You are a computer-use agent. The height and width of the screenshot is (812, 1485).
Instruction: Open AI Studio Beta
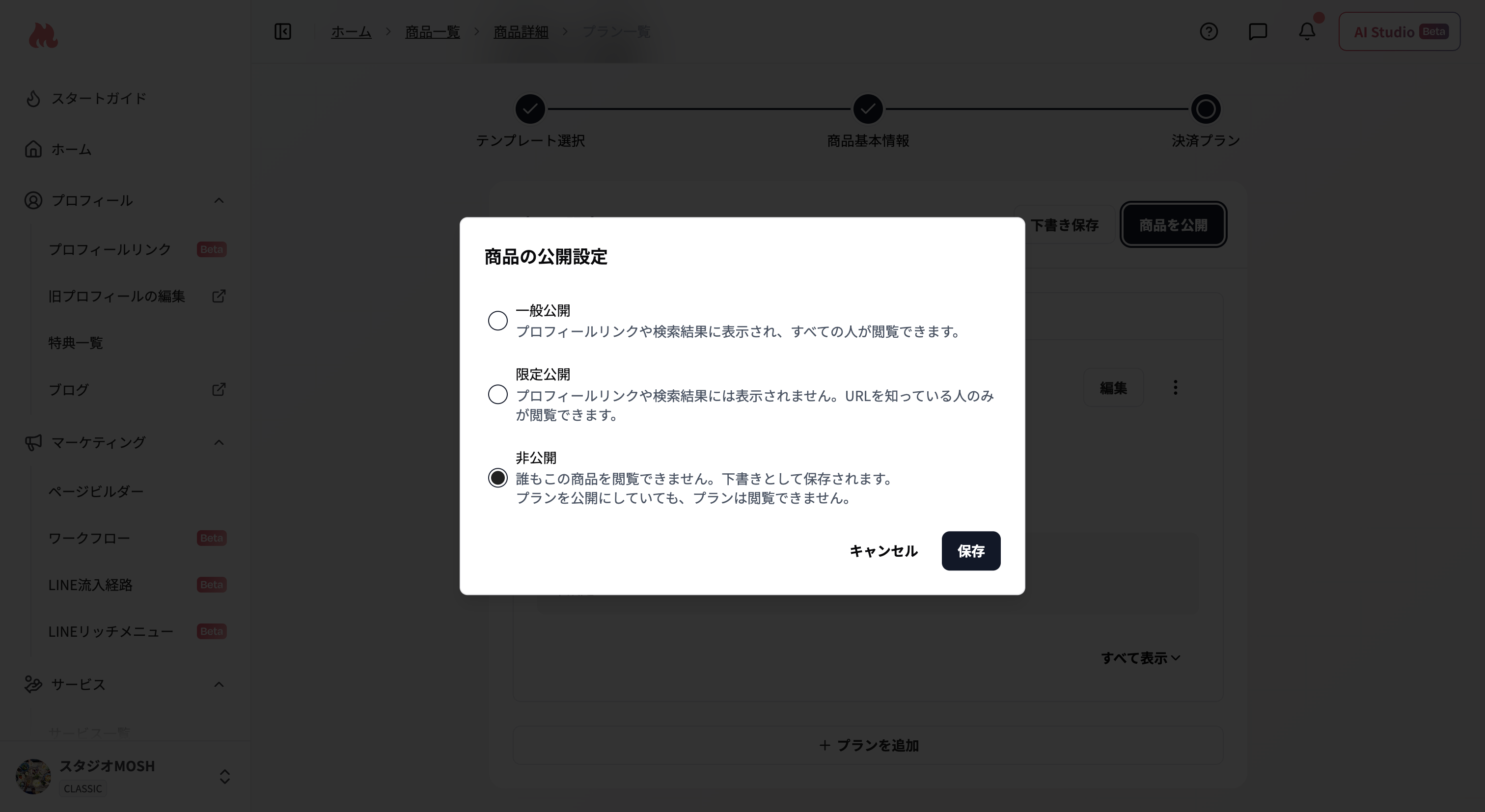(1399, 32)
